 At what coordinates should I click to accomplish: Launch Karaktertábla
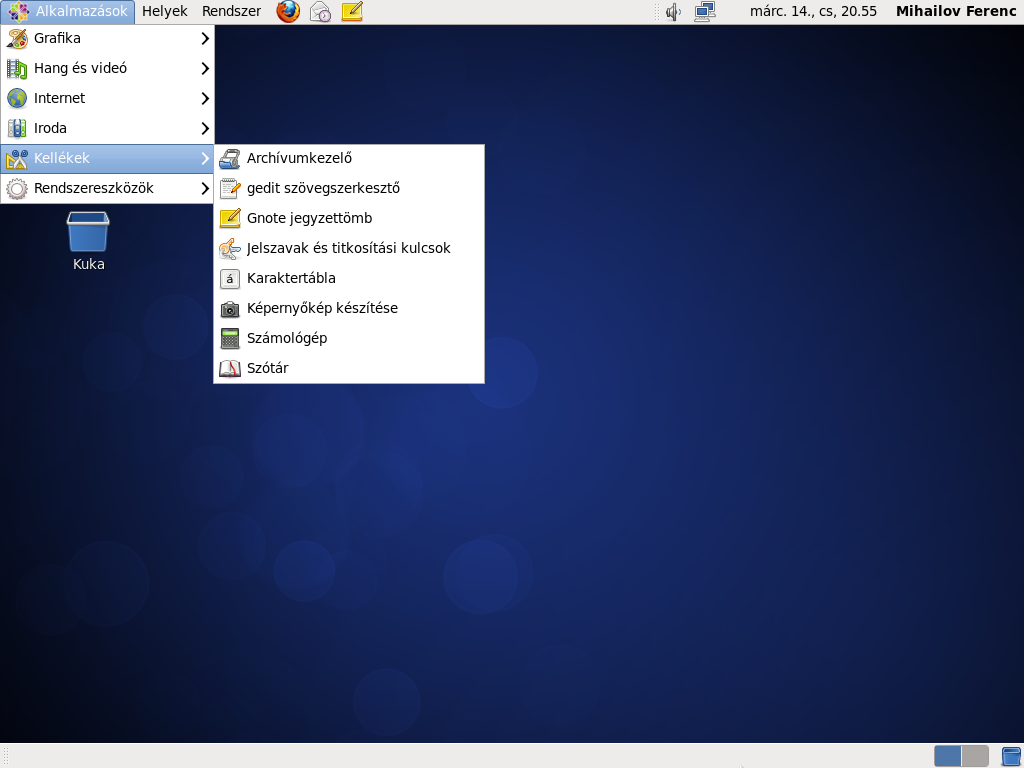click(349, 279)
